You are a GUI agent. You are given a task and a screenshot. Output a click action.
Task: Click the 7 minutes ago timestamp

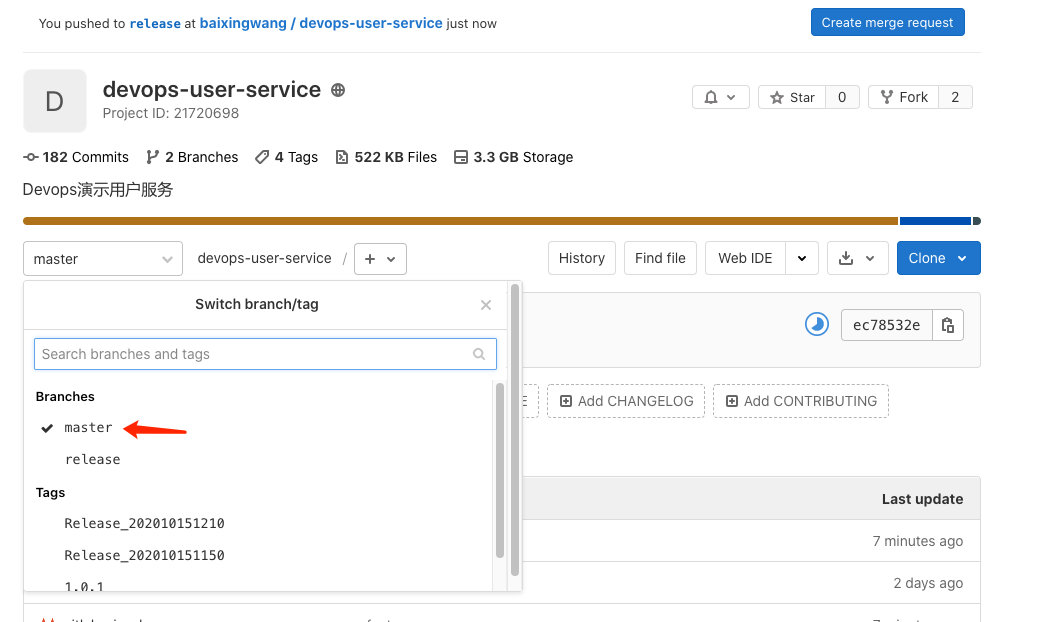click(917, 541)
